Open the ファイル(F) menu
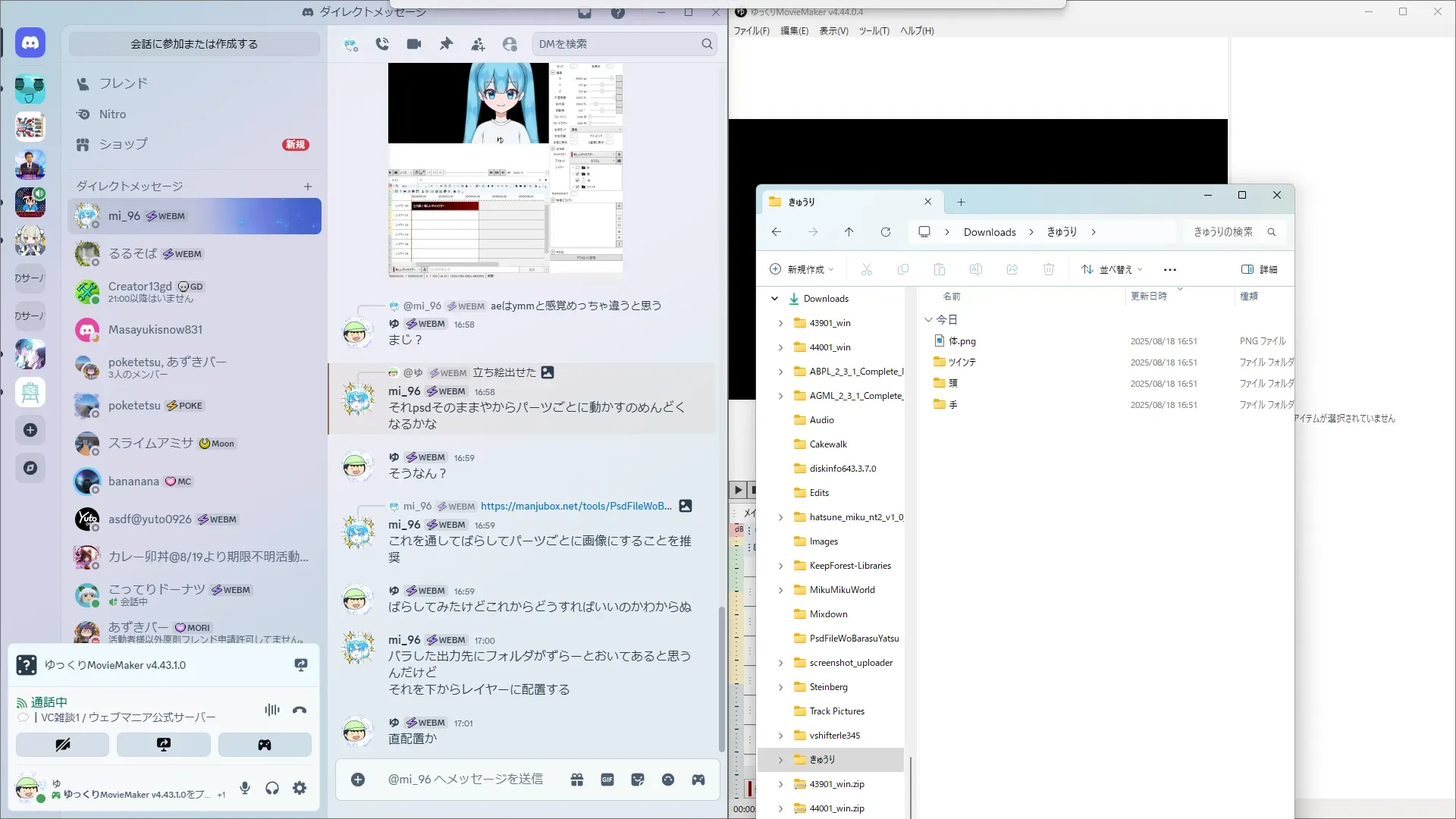 tap(751, 31)
